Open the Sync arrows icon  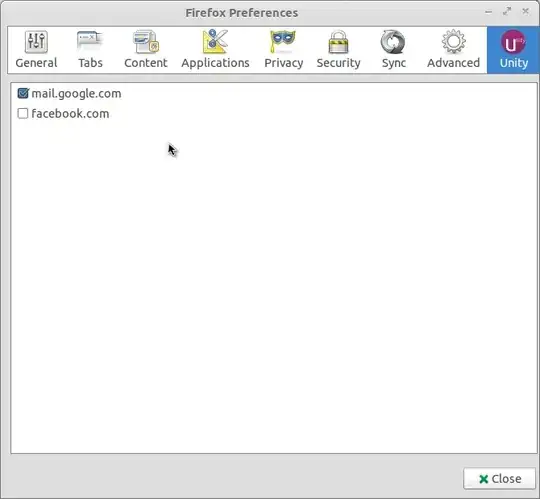pyautogui.click(x=393, y=42)
